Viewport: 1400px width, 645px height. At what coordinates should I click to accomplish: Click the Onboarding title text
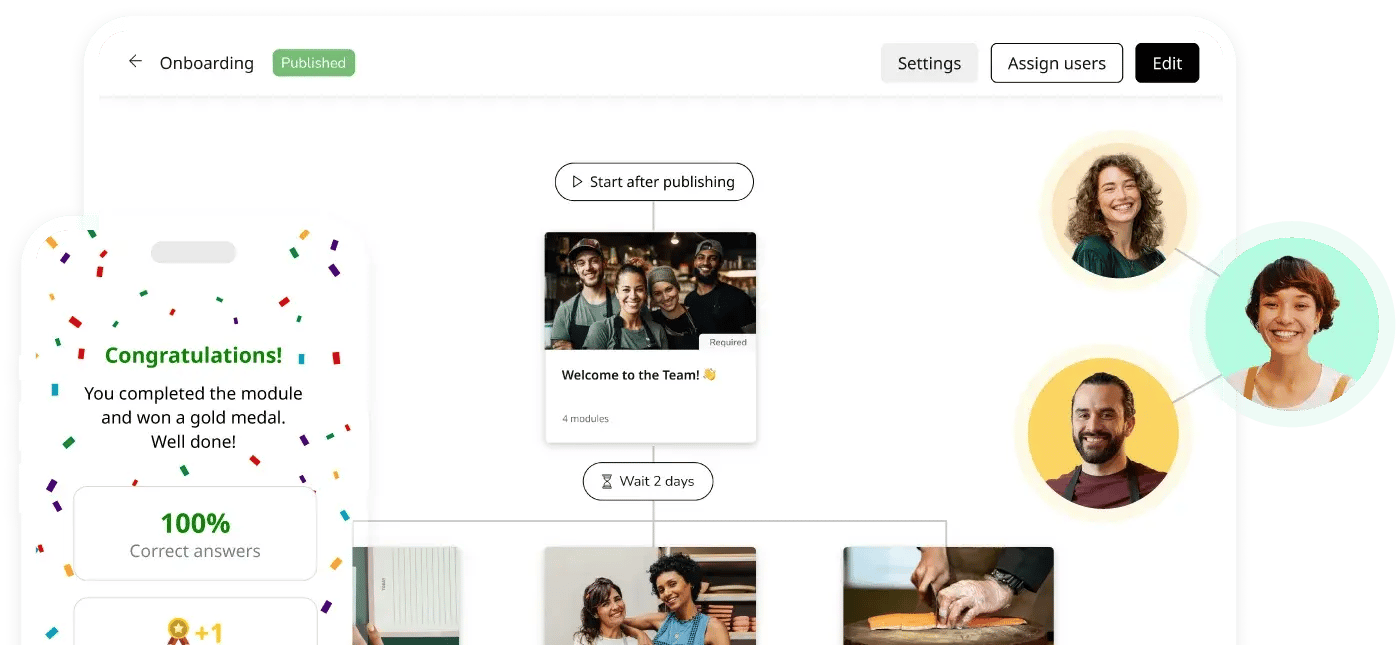[207, 63]
